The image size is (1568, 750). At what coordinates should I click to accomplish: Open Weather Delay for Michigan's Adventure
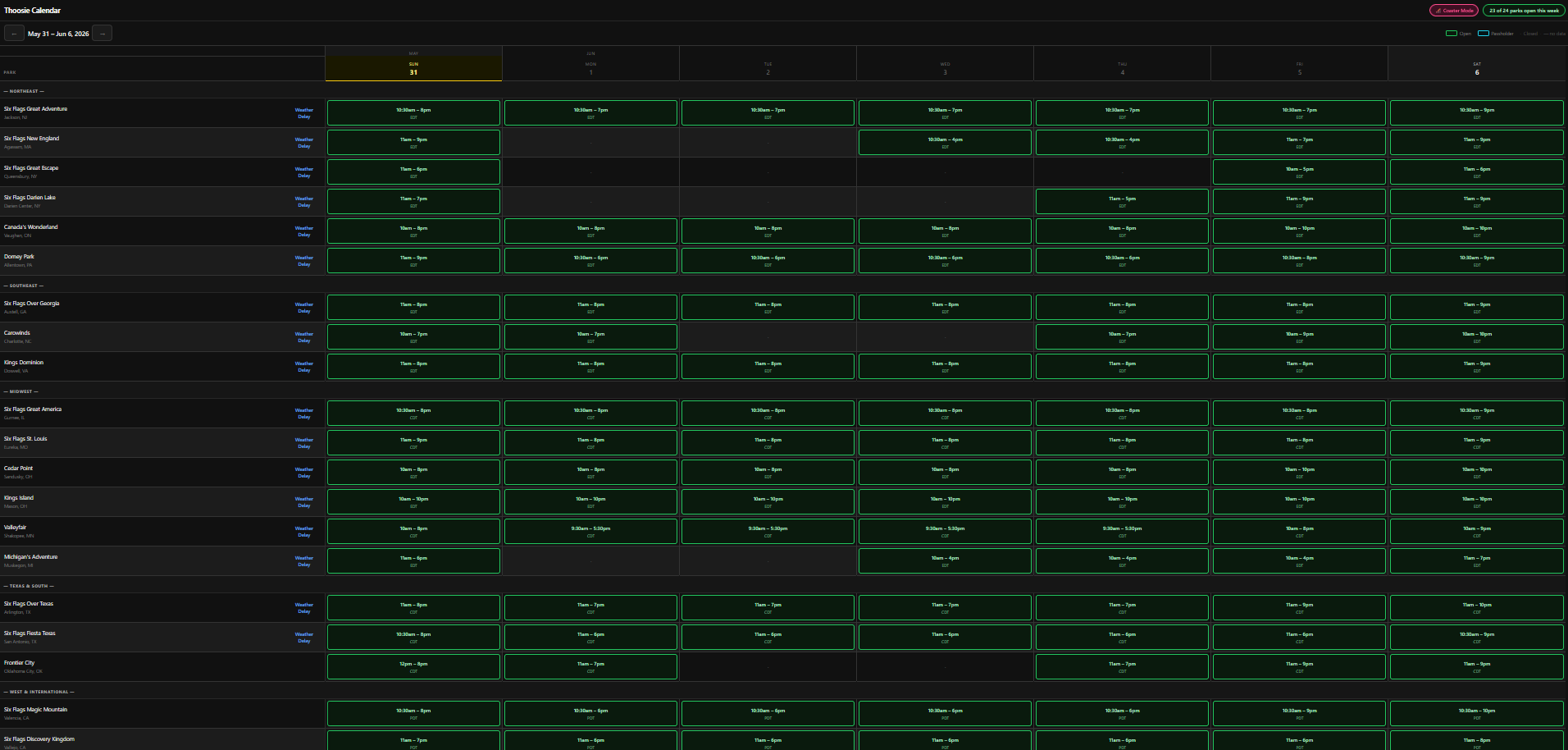[x=304, y=561]
